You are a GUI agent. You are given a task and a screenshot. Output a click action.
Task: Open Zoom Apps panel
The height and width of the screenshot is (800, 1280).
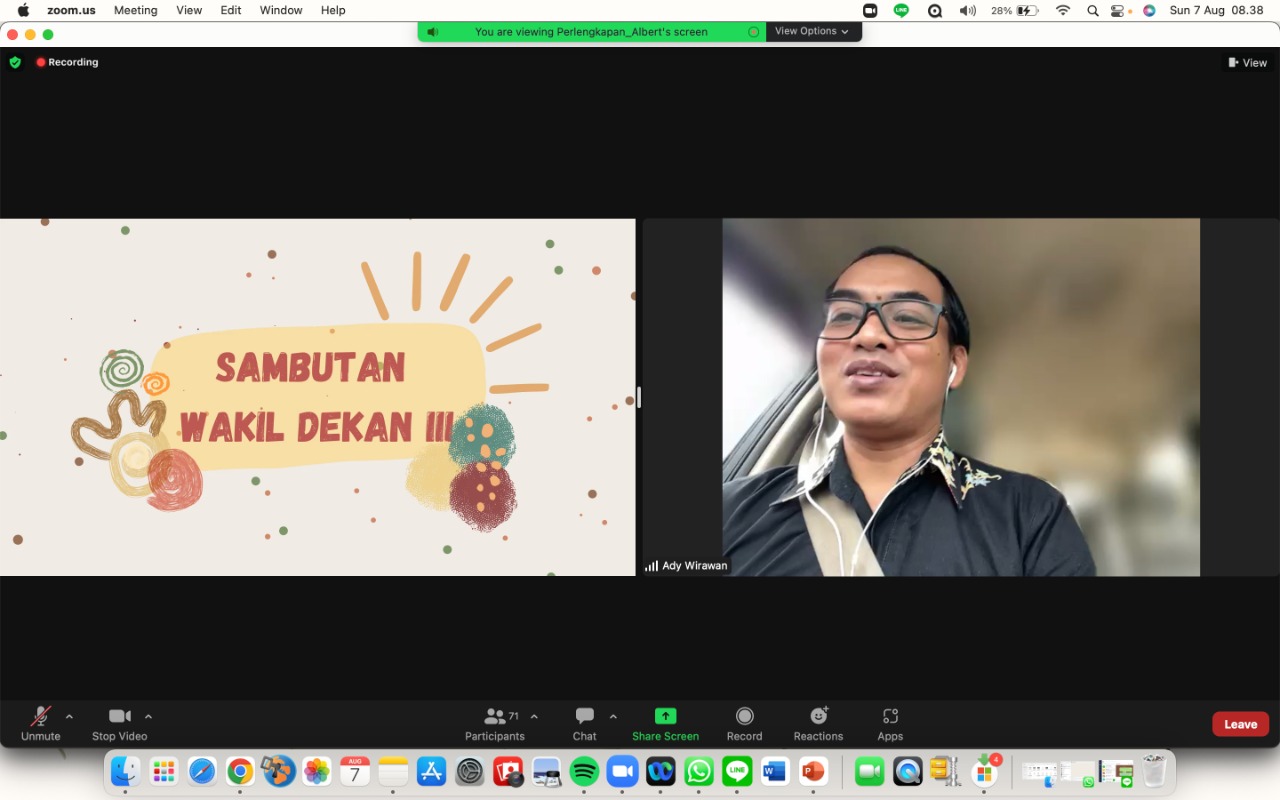[x=890, y=724]
